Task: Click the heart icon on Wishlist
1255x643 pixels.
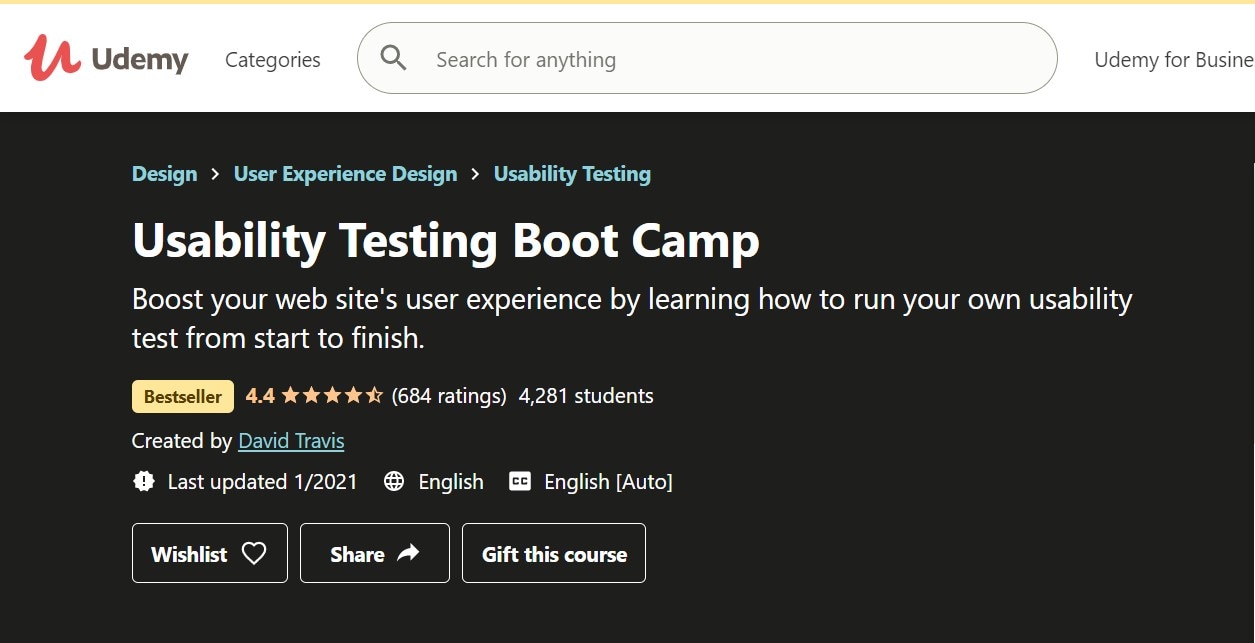Action: tap(254, 553)
